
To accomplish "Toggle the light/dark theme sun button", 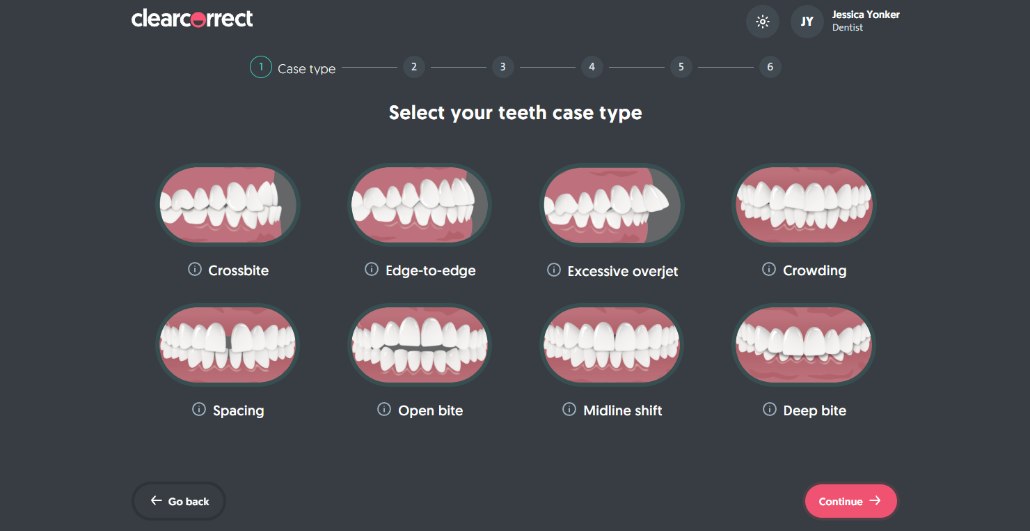I will coord(763,21).
